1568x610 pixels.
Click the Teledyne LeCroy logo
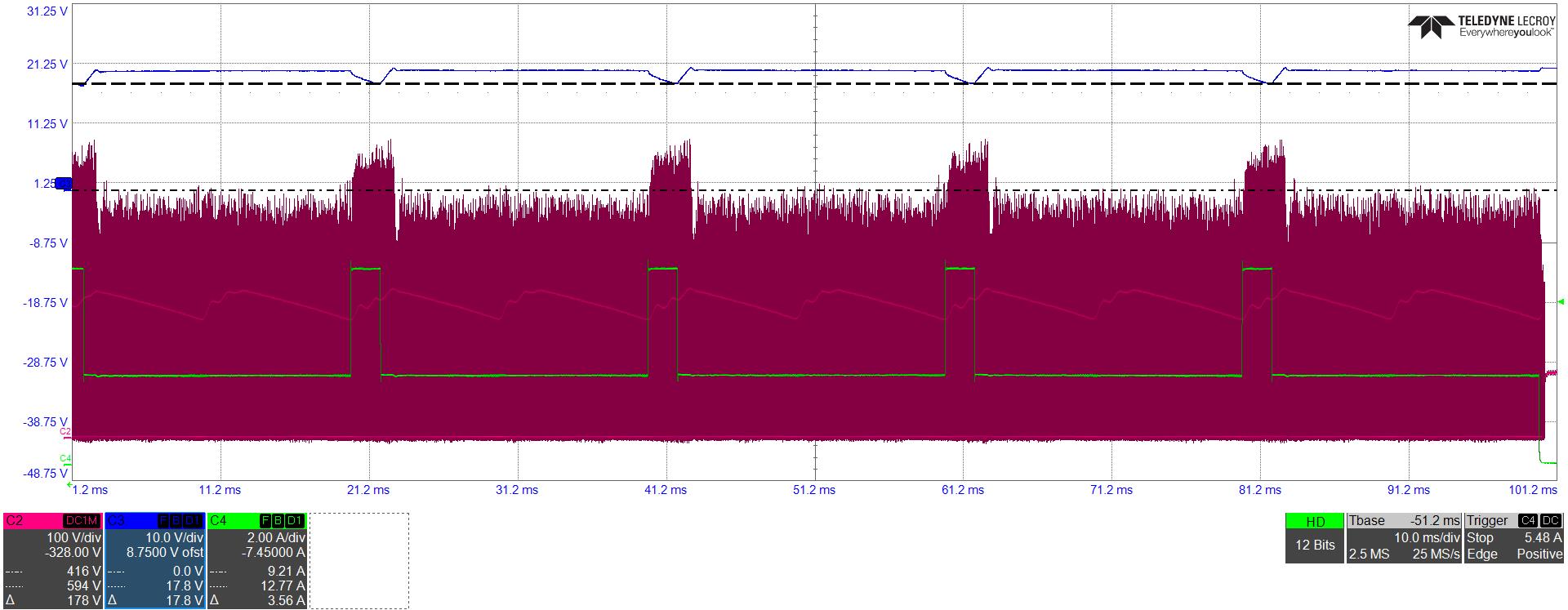(x=1481, y=26)
